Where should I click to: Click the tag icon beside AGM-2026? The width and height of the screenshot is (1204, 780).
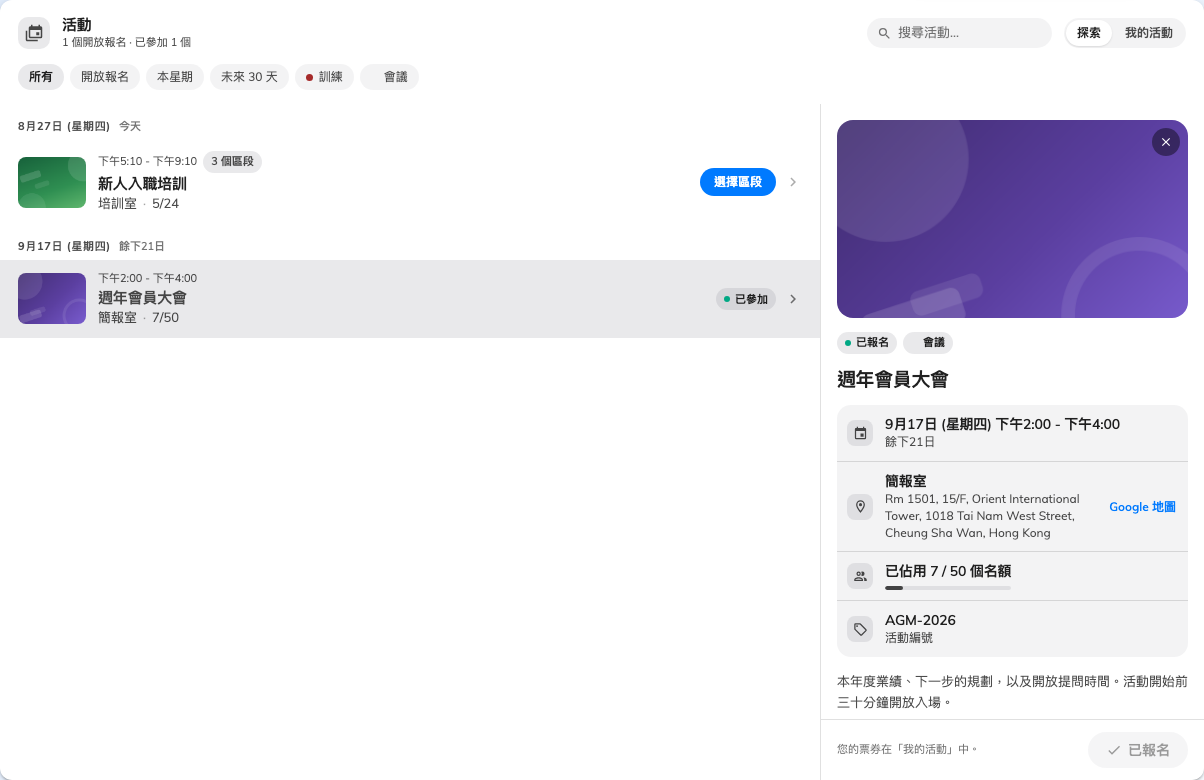[x=860, y=629]
